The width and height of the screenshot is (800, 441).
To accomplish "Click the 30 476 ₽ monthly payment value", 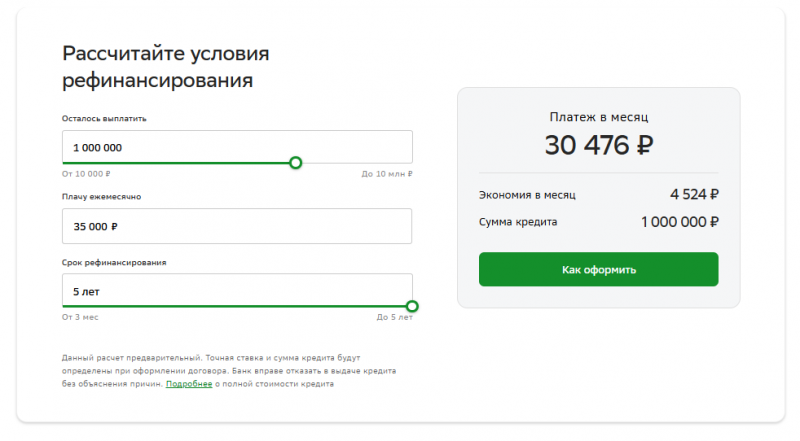I will pyautogui.click(x=598, y=145).
